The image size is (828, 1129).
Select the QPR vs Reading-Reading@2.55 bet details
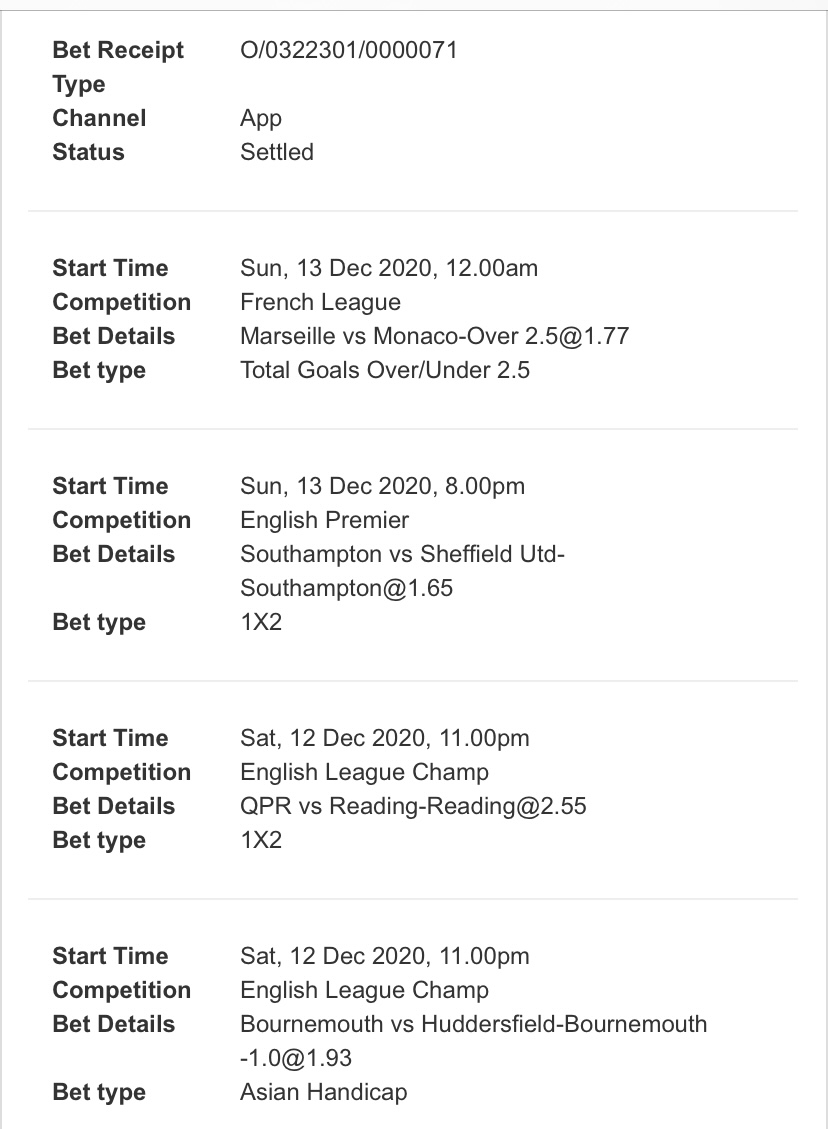(413, 806)
